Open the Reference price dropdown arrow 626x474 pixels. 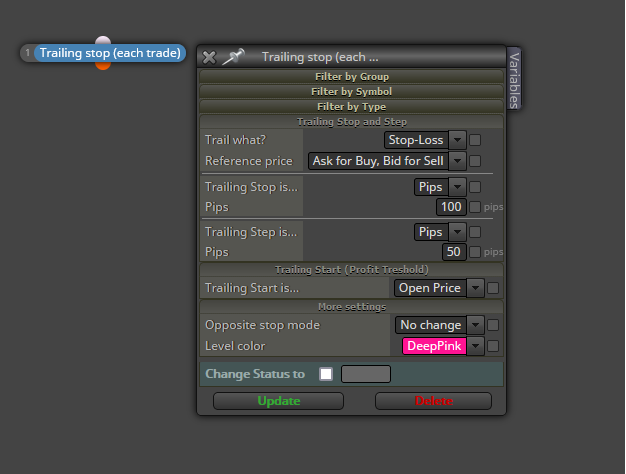pyautogui.click(x=458, y=161)
